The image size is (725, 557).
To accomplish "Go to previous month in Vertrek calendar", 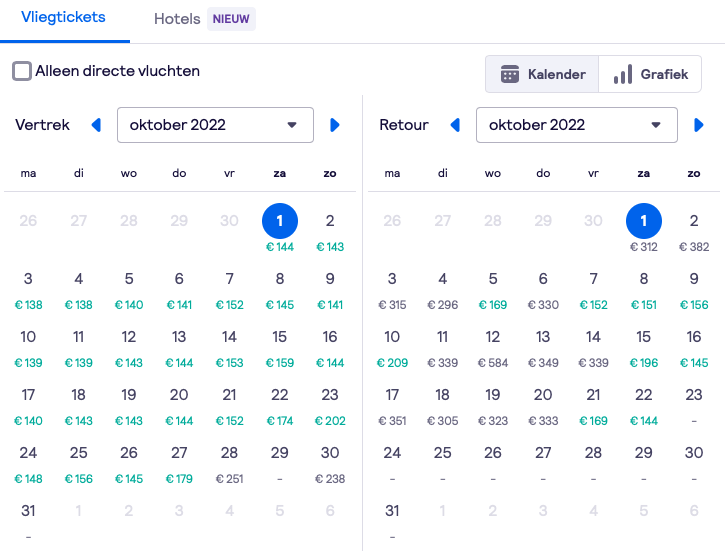I will tap(97, 125).
